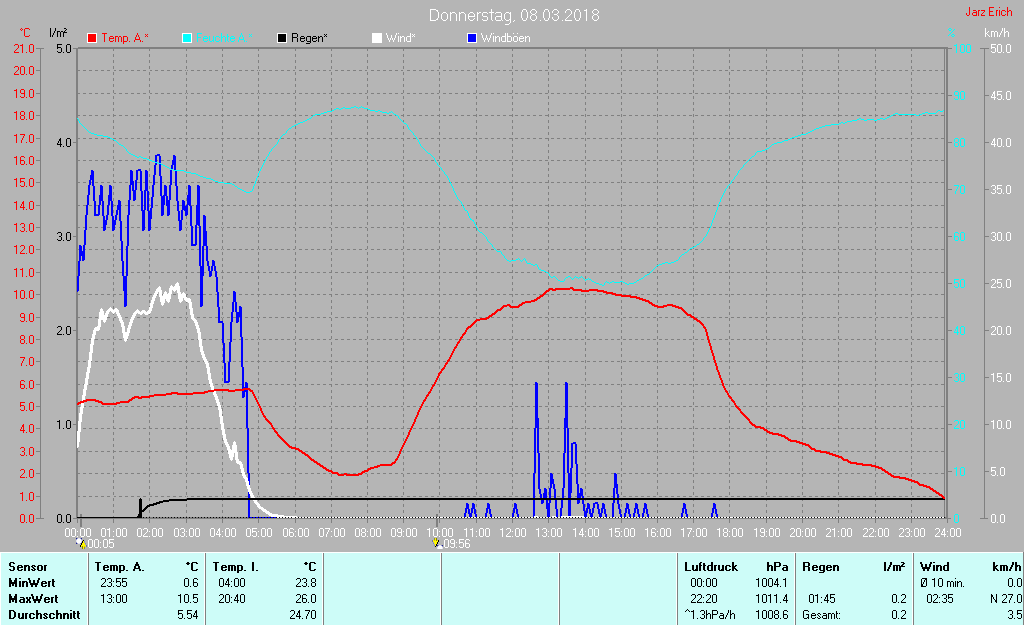
Task: Select the 'Windböen' legend label
Action: [x=505, y=38]
